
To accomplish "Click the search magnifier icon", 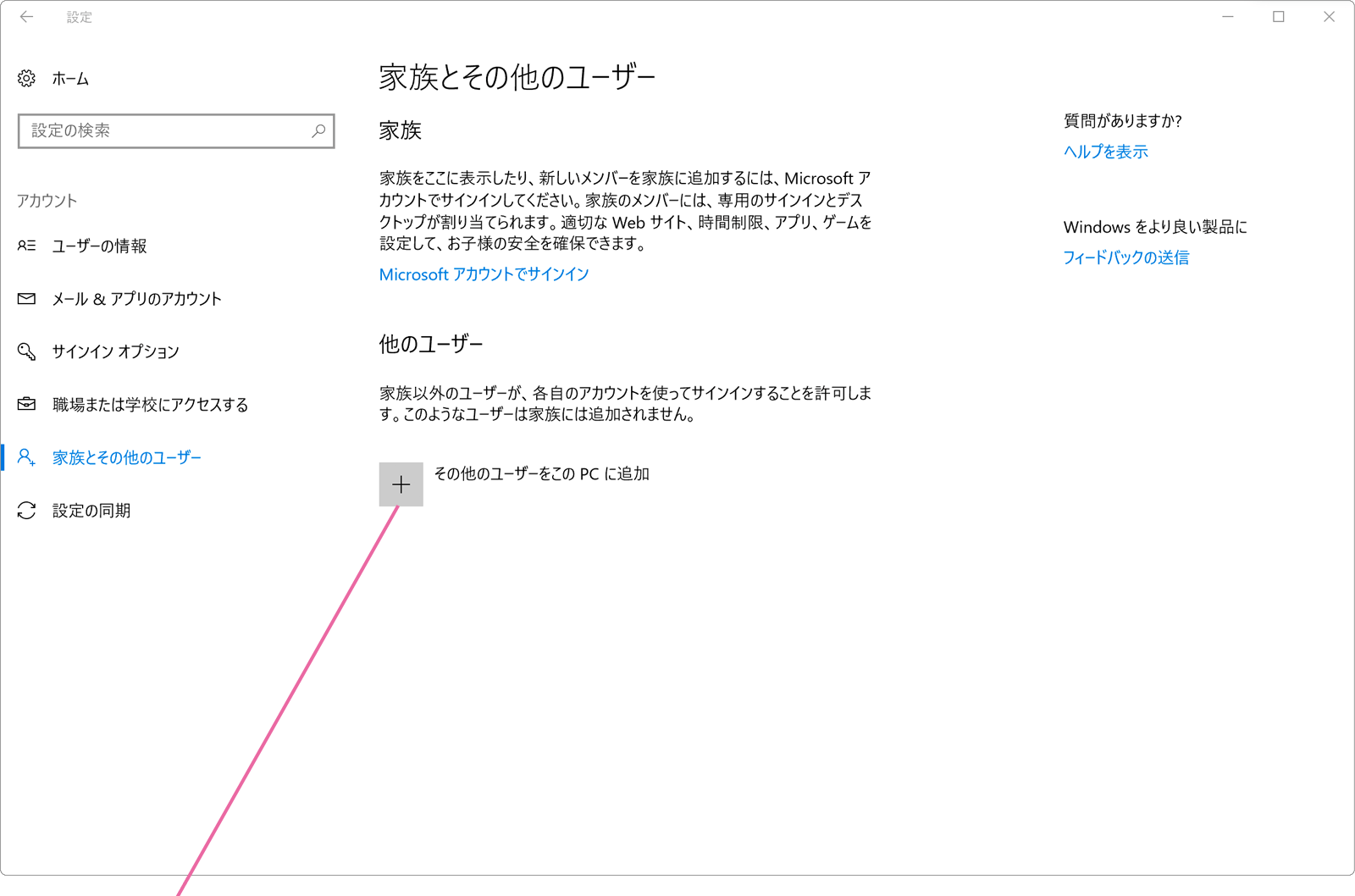I will point(318,131).
